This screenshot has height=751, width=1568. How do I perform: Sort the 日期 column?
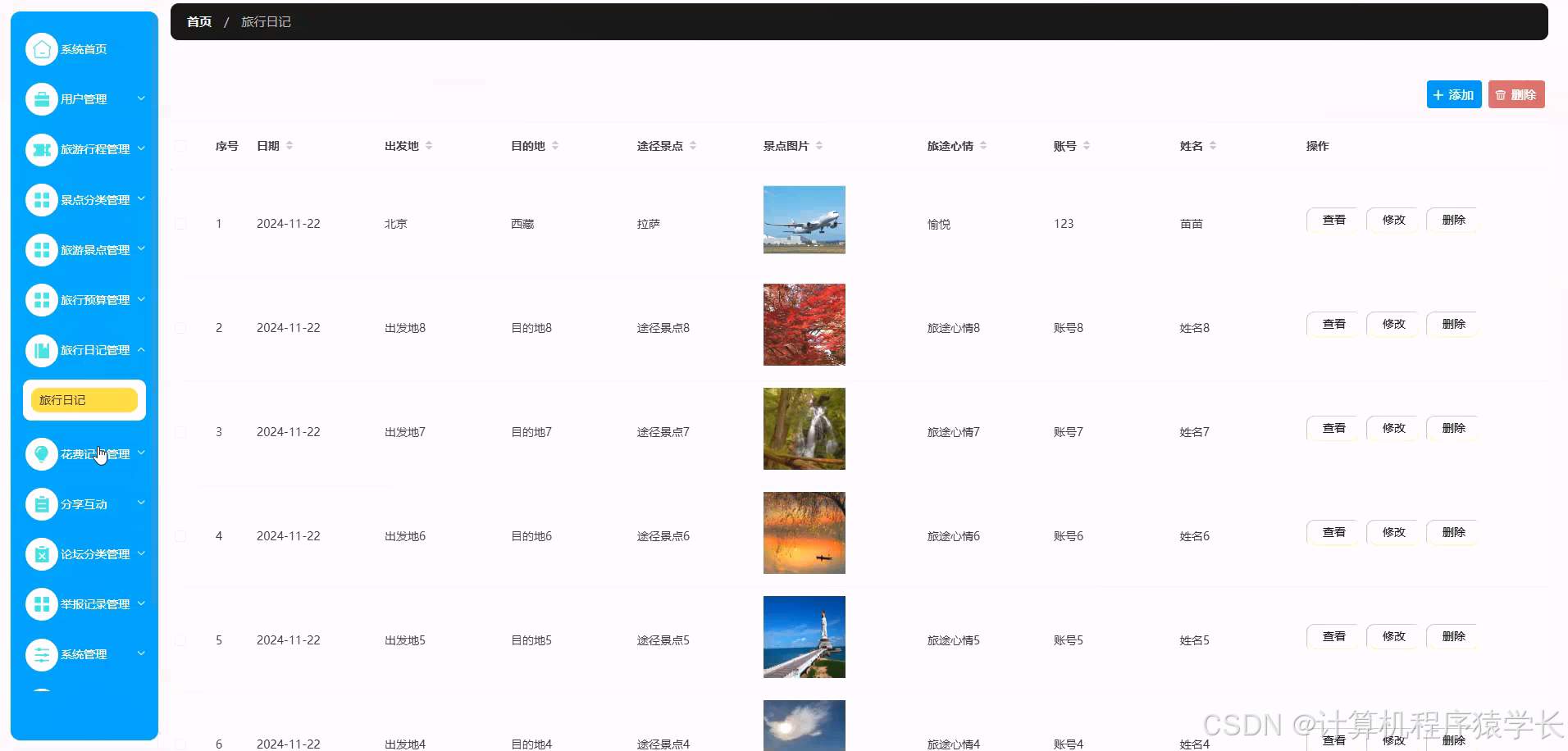point(291,145)
